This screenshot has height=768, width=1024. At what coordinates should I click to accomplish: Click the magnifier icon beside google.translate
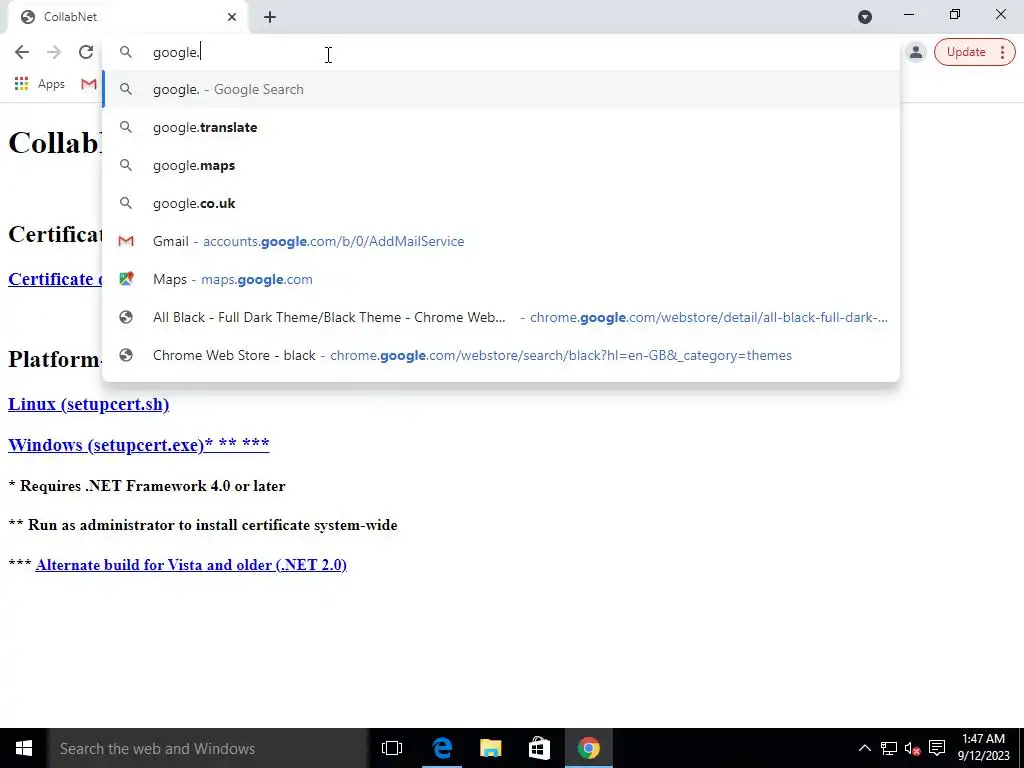pyautogui.click(x=126, y=127)
